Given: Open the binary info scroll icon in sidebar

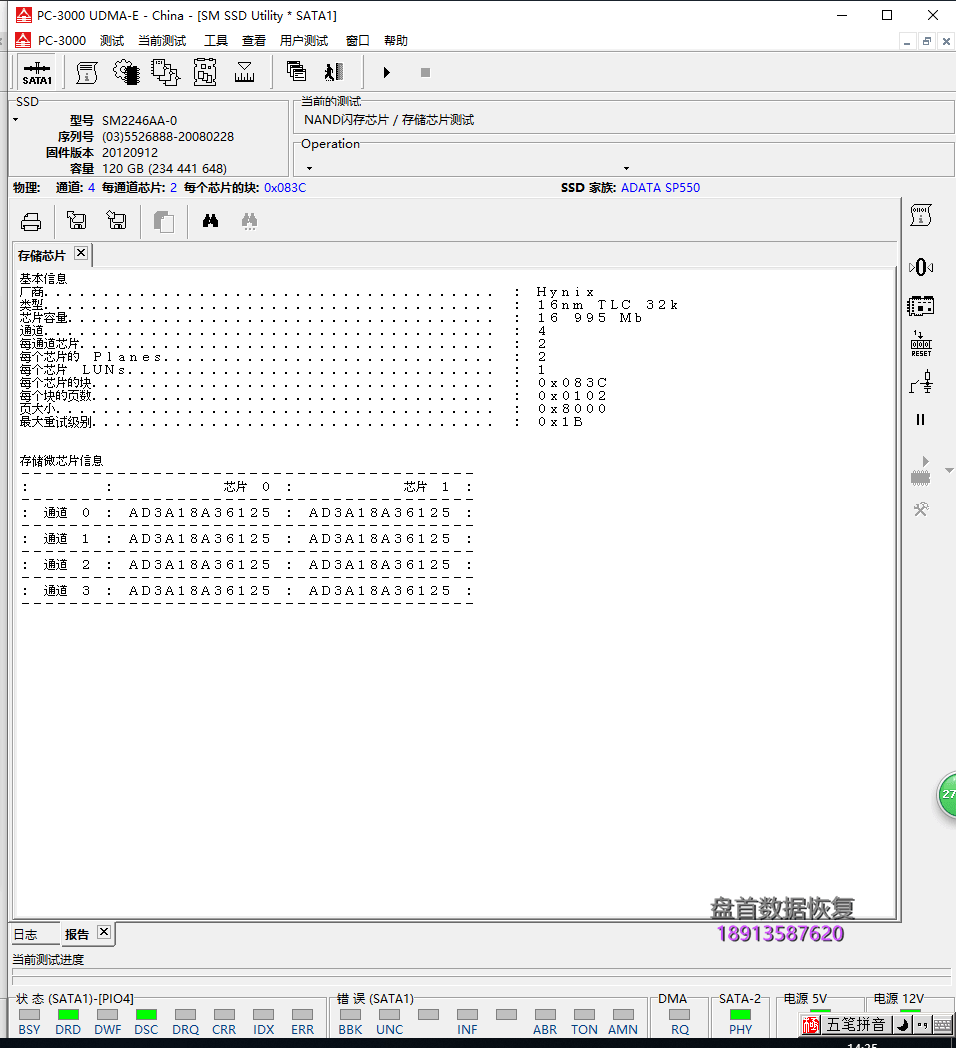Looking at the screenshot, I should click(921, 215).
